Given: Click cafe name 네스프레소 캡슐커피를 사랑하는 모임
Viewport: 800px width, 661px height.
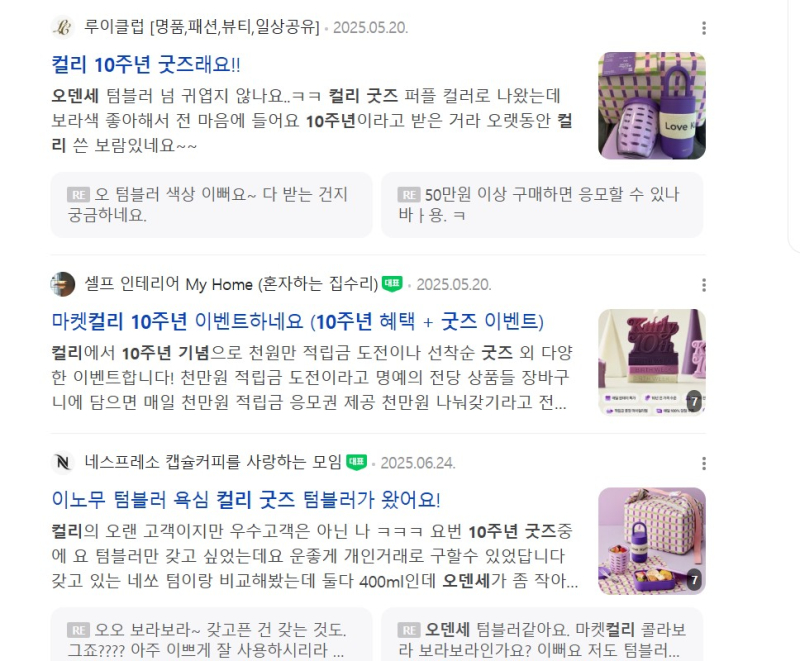Looking at the screenshot, I should [213, 462].
